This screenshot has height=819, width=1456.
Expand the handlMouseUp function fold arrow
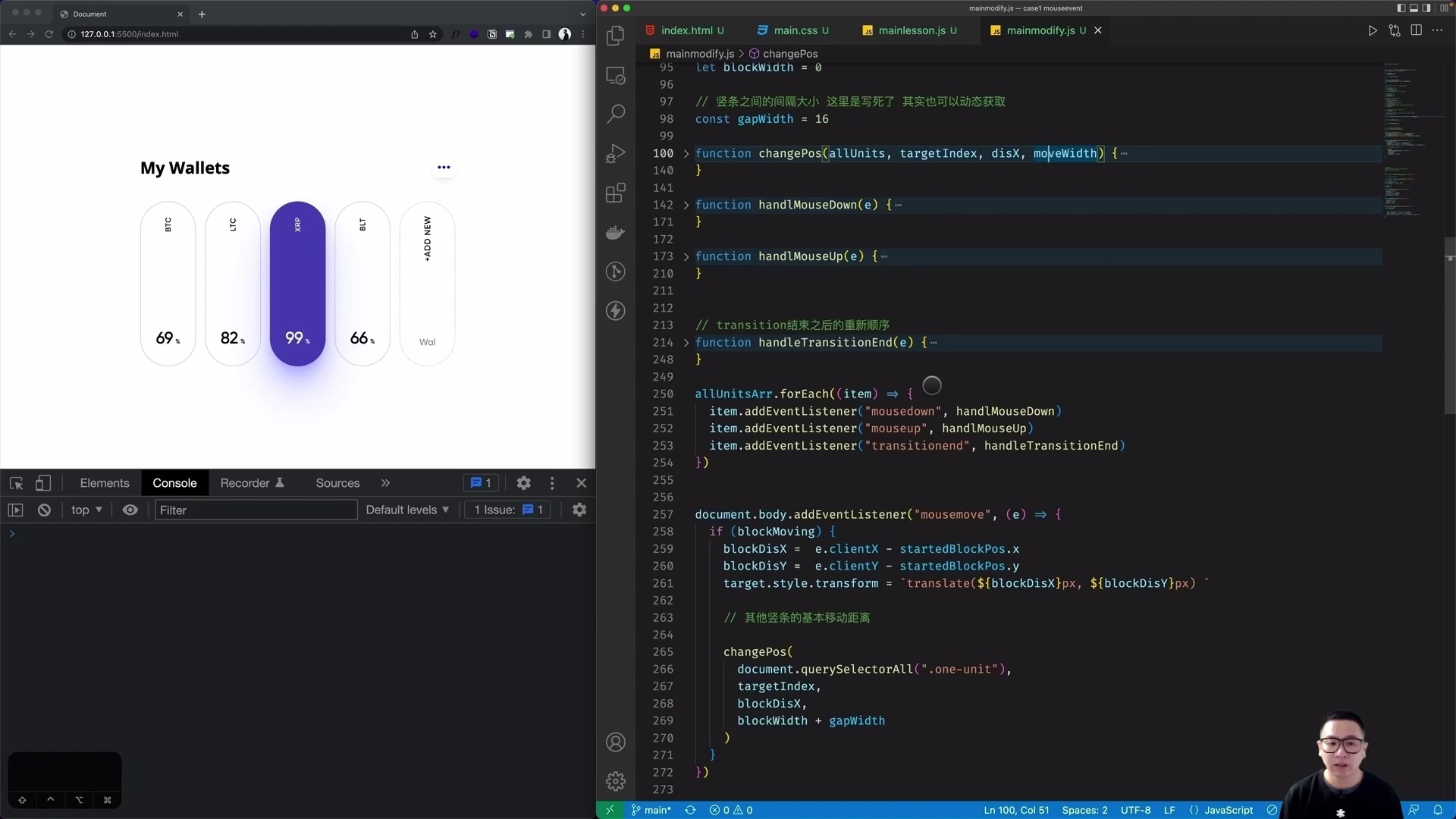686,256
